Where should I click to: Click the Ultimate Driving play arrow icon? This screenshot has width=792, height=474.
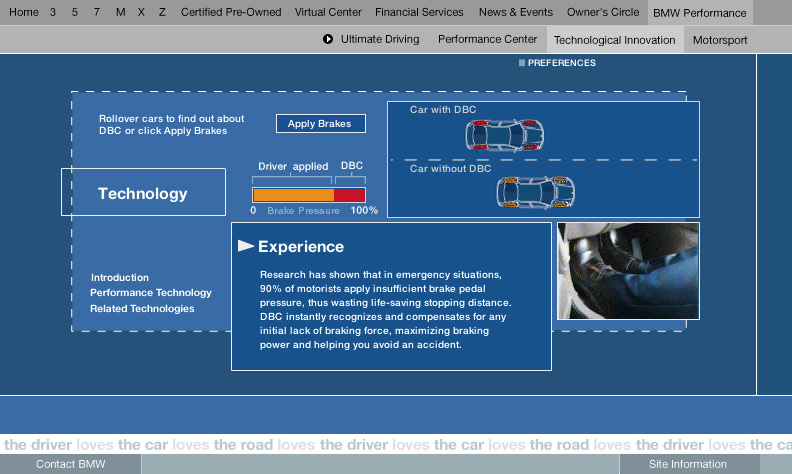click(328, 39)
